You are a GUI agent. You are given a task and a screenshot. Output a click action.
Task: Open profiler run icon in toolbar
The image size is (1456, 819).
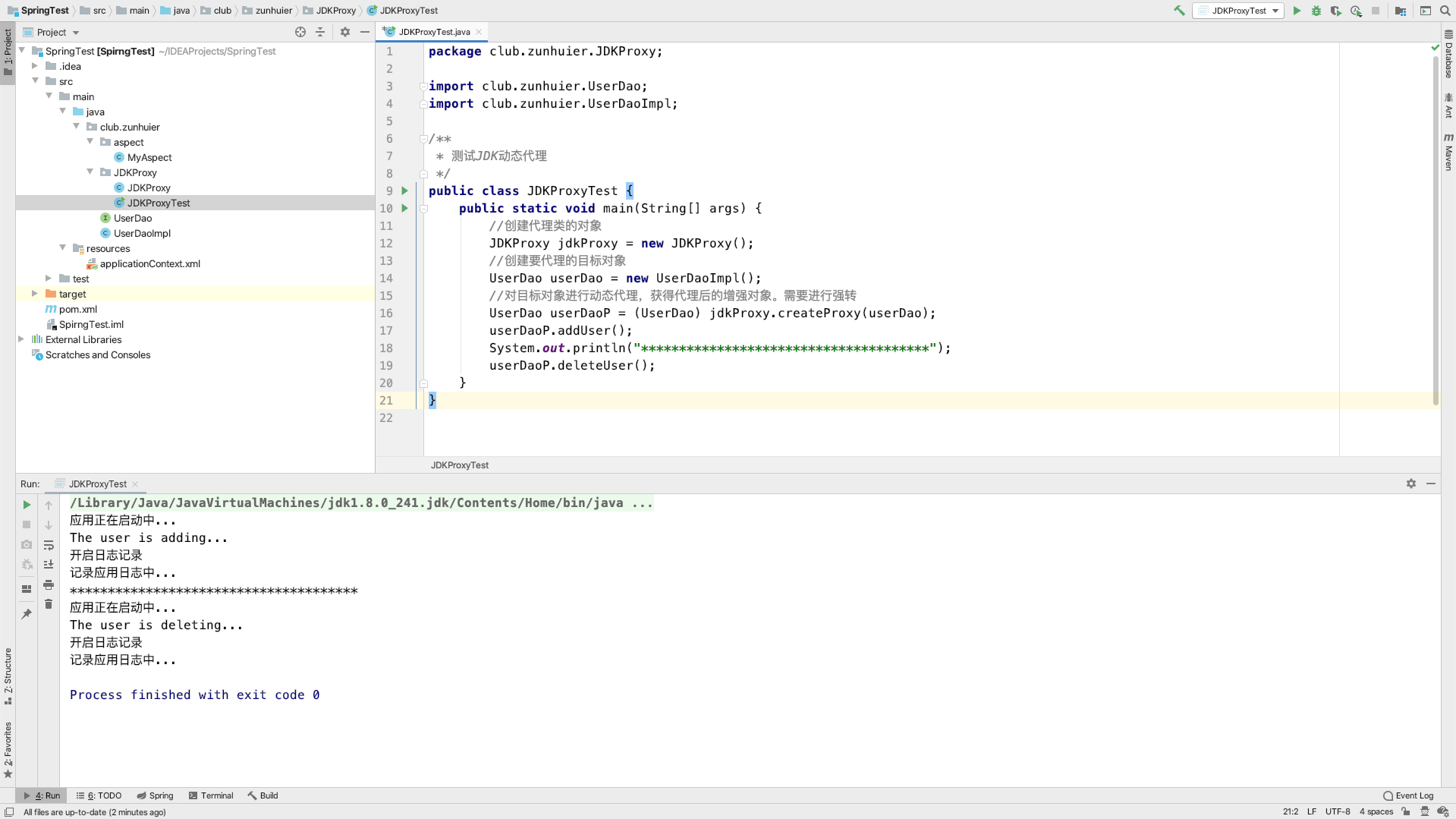(x=1356, y=11)
